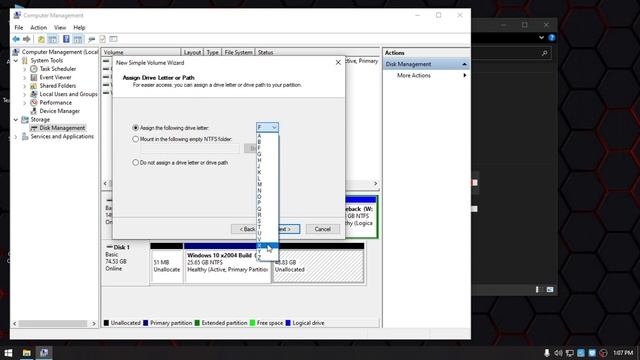Expand the Event Viewer node
640x360 pixels.
point(24,77)
